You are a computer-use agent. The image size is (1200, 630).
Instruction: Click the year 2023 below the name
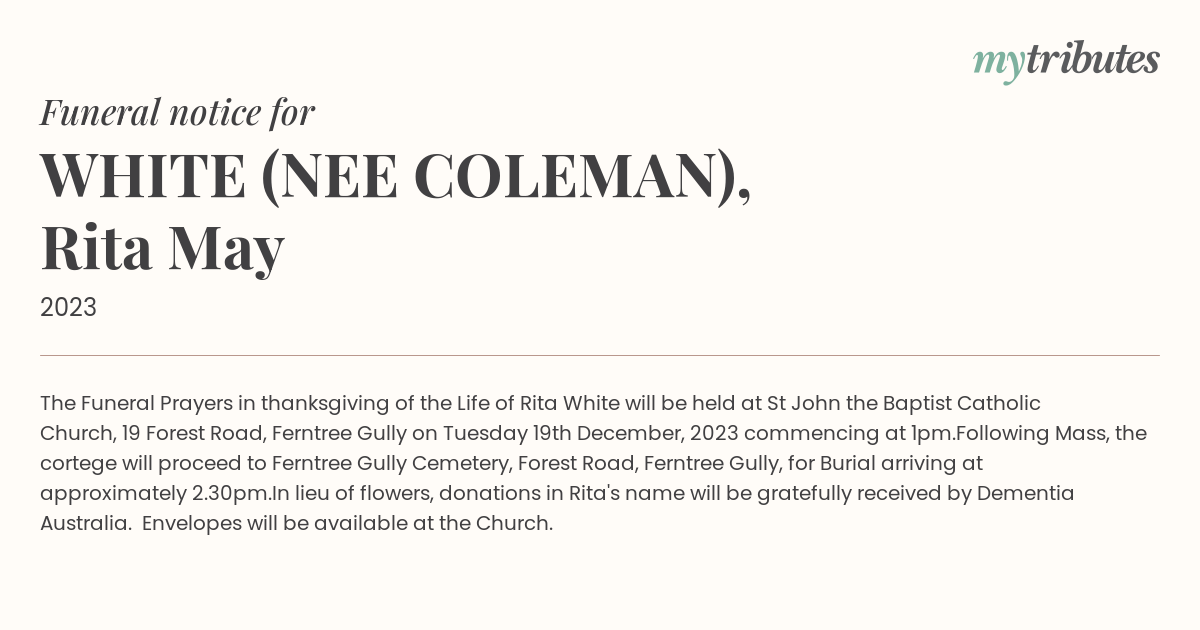pyautogui.click(x=68, y=307)
